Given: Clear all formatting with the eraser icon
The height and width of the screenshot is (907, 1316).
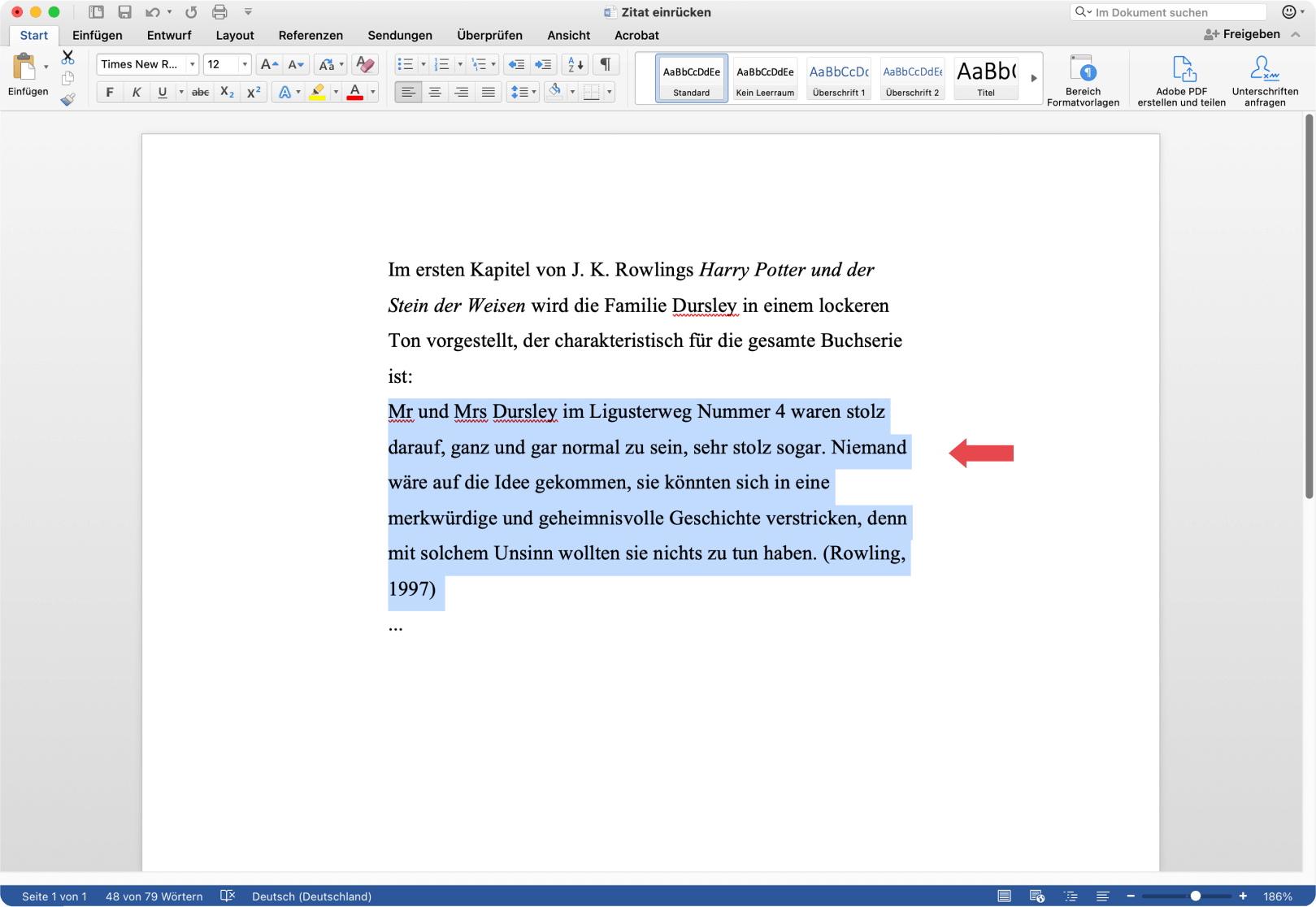Looking at the screenshot, I should tap(365, 64).
